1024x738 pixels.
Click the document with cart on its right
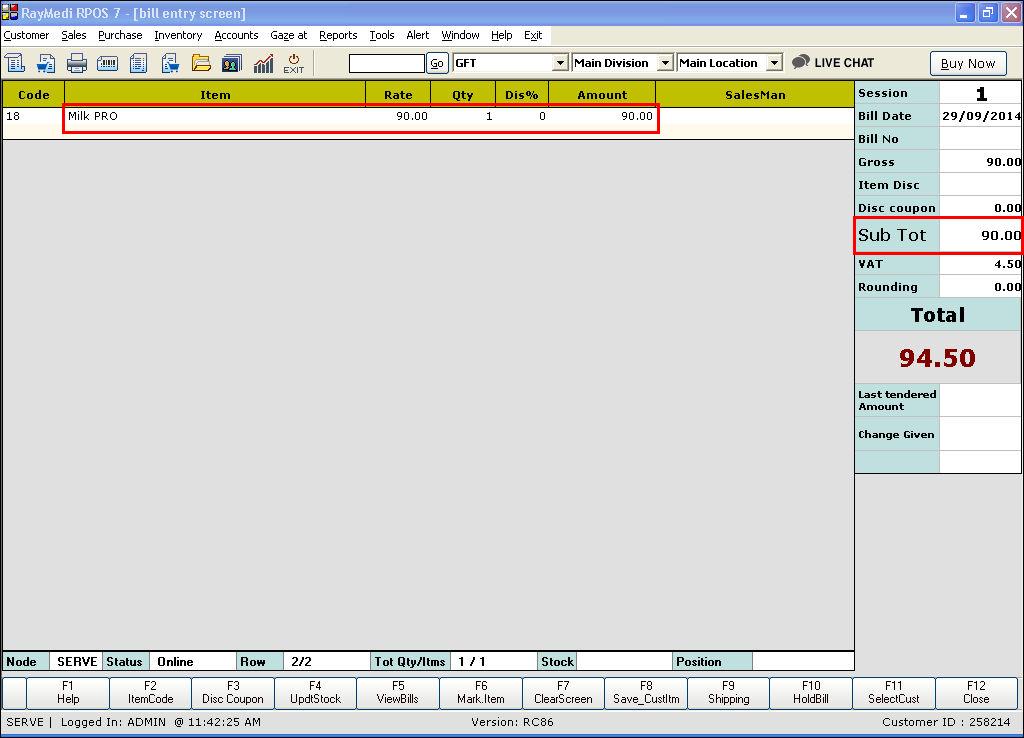170,63
